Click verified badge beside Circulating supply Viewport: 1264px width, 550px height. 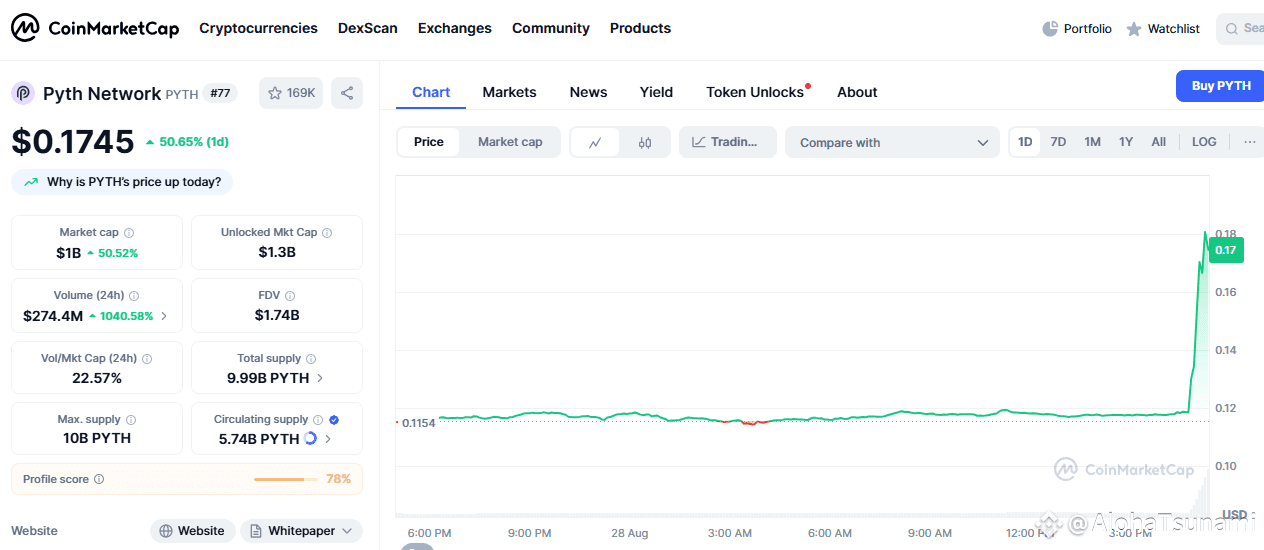[x=334, y=420]
